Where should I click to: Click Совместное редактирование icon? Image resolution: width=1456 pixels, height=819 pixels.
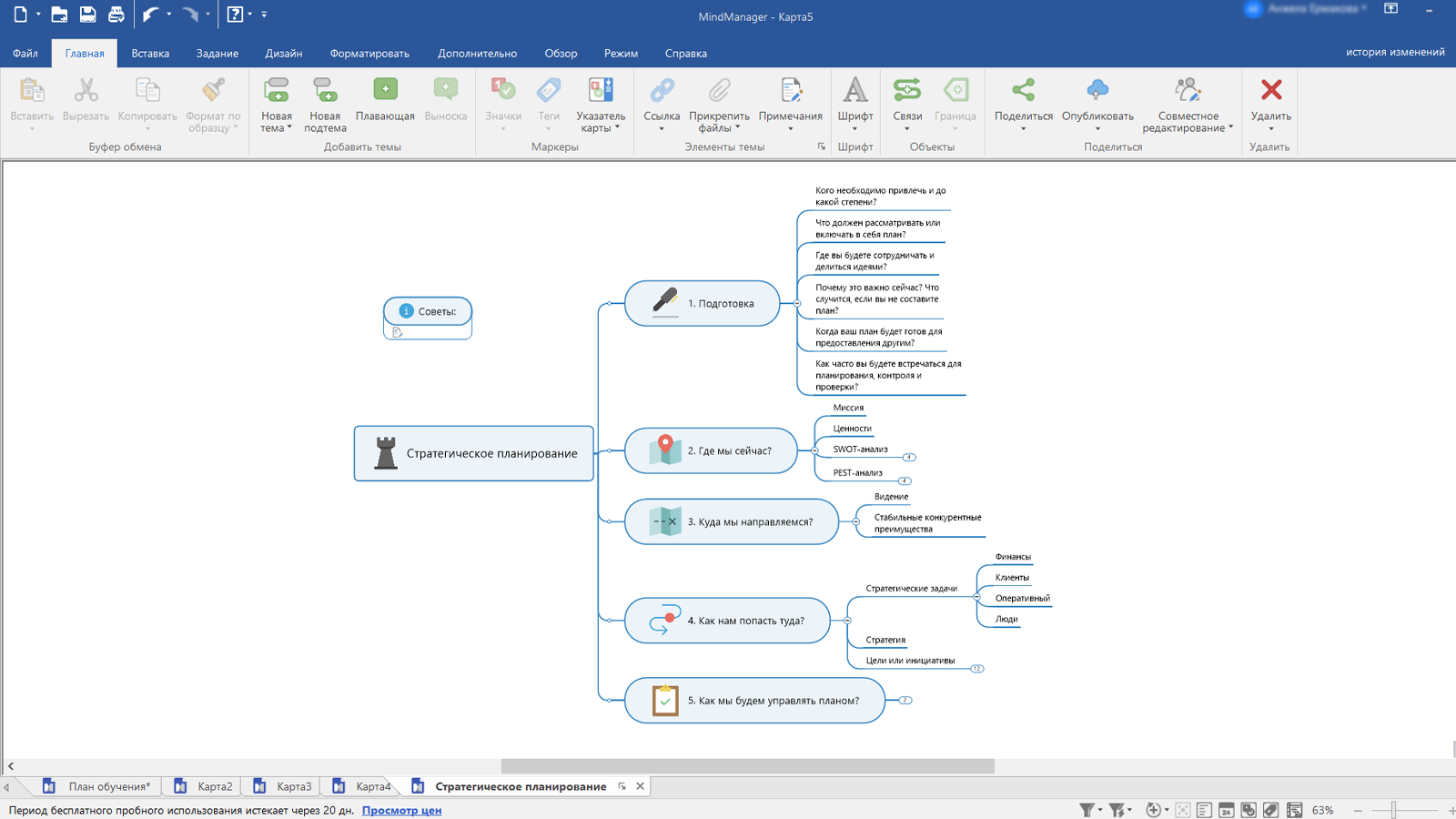1188,91
